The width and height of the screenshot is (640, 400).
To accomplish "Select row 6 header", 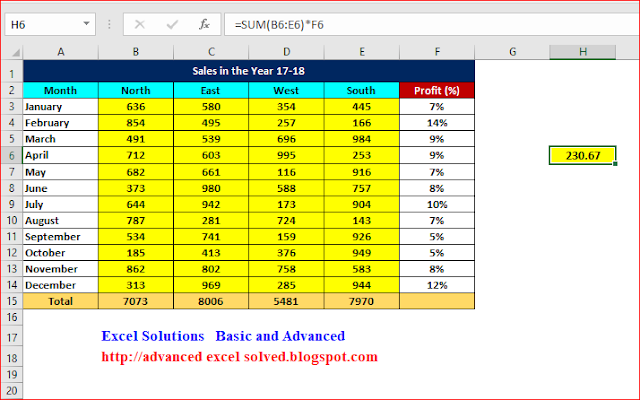I will [12, 156].
